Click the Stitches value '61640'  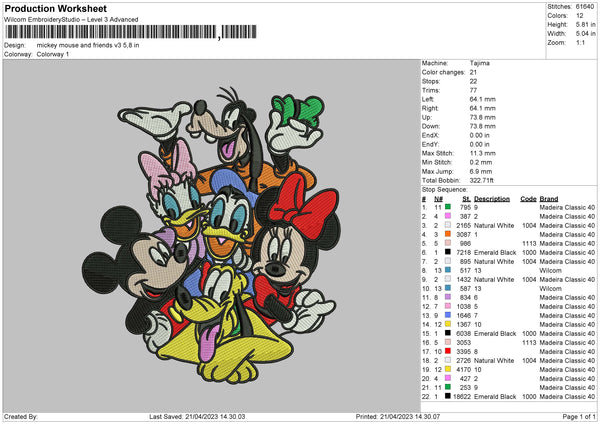point(585,7)
